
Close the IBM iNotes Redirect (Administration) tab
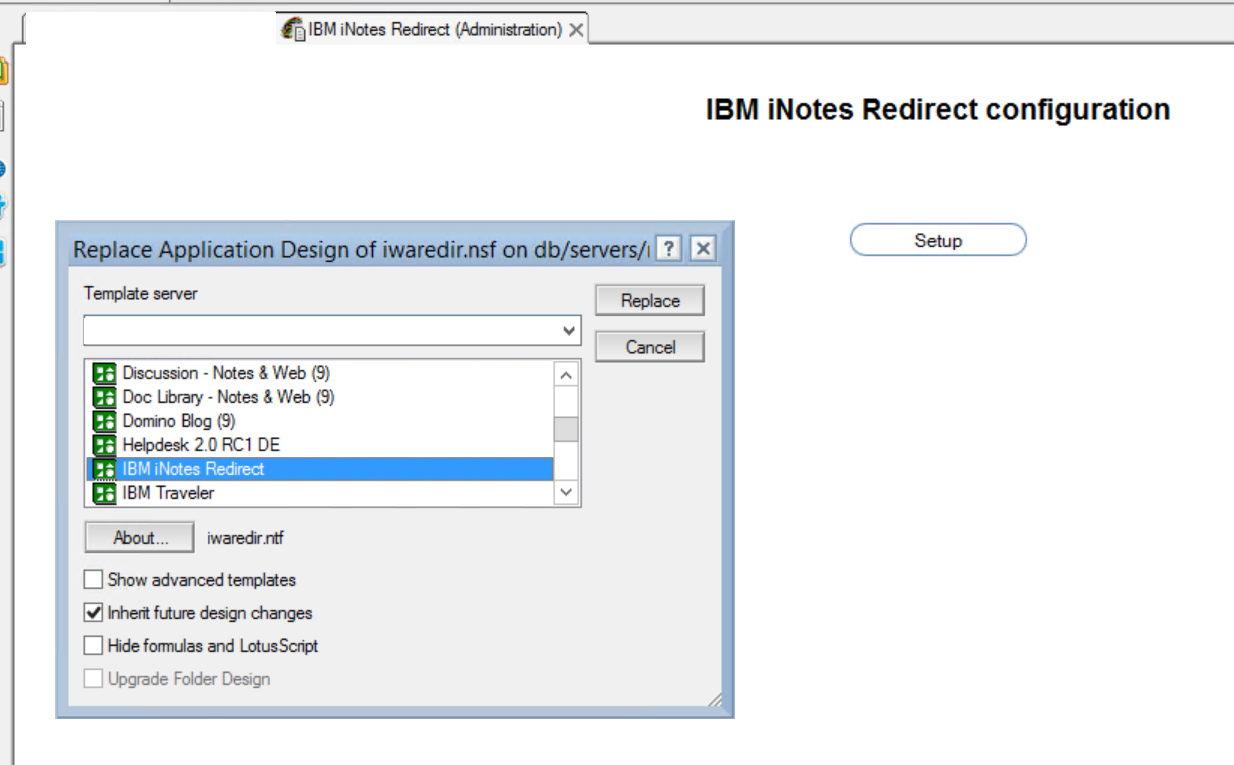(576, 30)
